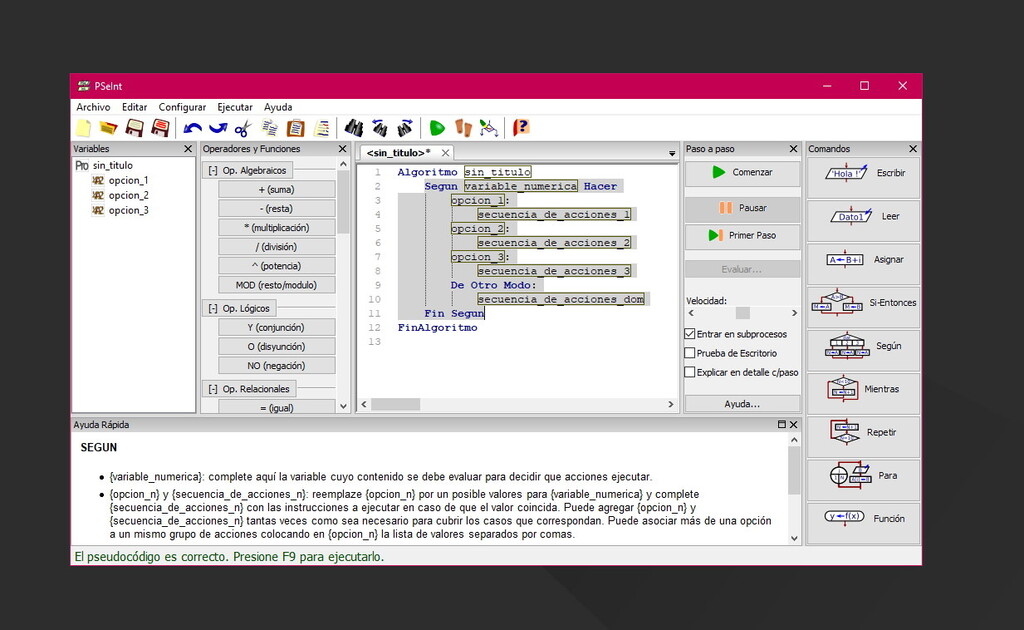Undo with the curved arrow icon
1024x630 pixels.
point(191,127)
